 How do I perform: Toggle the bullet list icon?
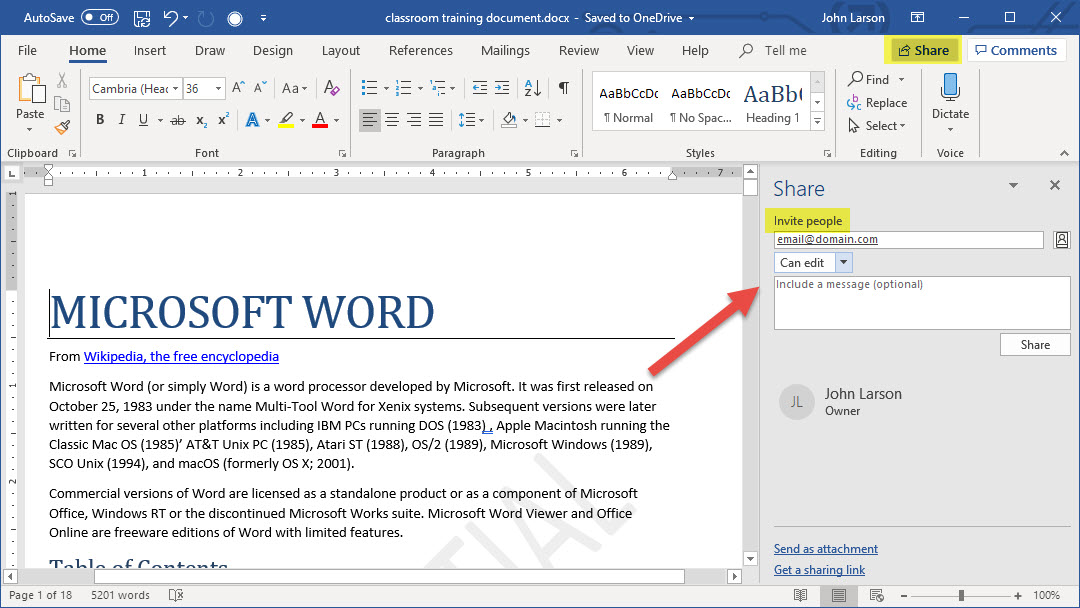(369, 88)
